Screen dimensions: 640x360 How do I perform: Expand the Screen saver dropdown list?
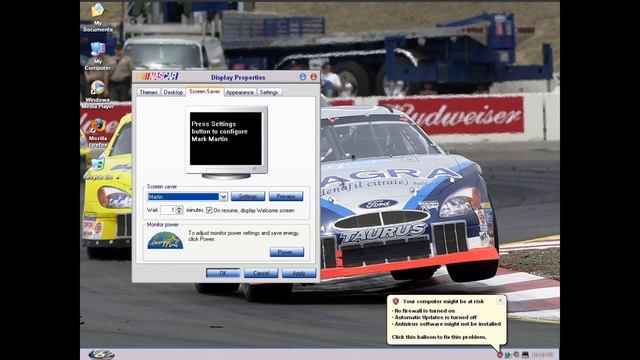[x=224, y=197]
